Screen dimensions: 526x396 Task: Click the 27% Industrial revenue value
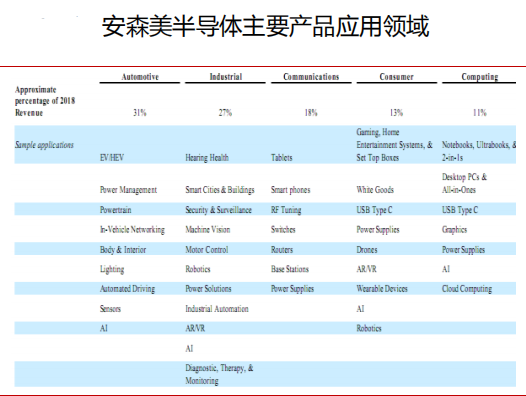tap(225, 112)
